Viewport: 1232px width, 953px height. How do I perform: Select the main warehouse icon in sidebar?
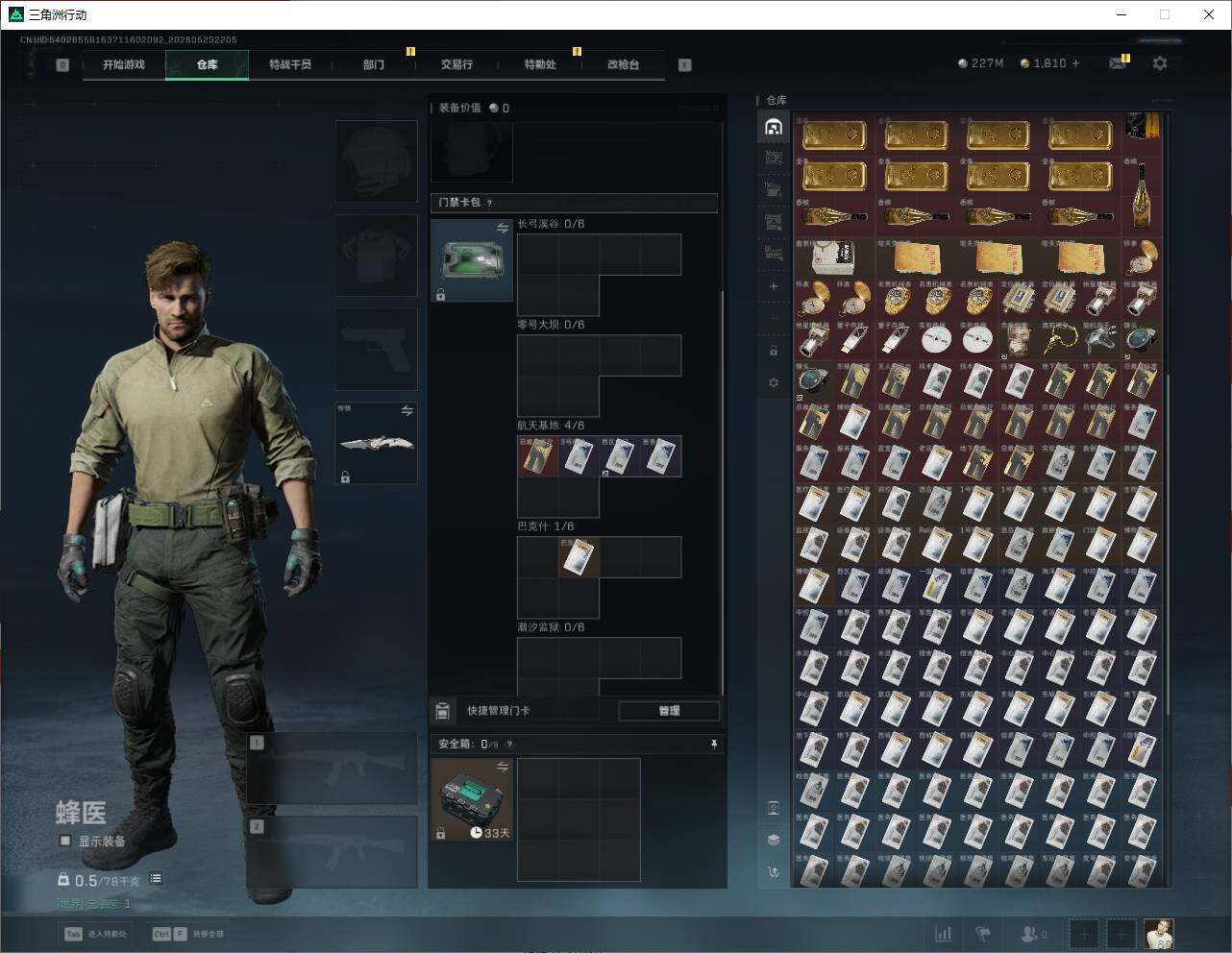coord(774,127)
